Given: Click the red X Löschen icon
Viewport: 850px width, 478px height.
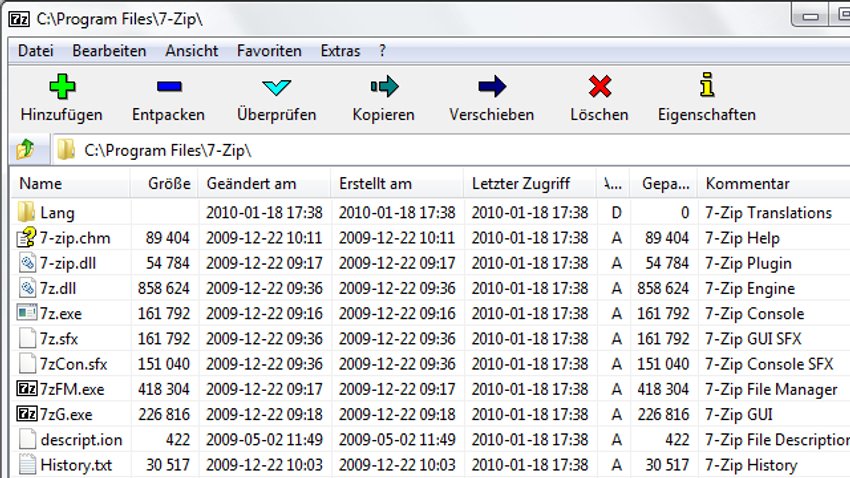Looking at the screenshot, I should [x=600, y=86].
